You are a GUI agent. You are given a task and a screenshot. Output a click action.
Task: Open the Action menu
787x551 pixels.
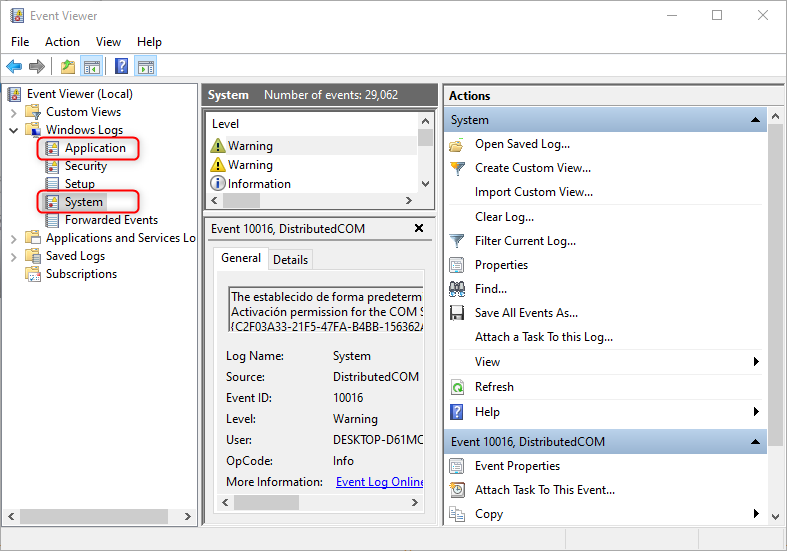pyautogui.click(x=62, y=42)
